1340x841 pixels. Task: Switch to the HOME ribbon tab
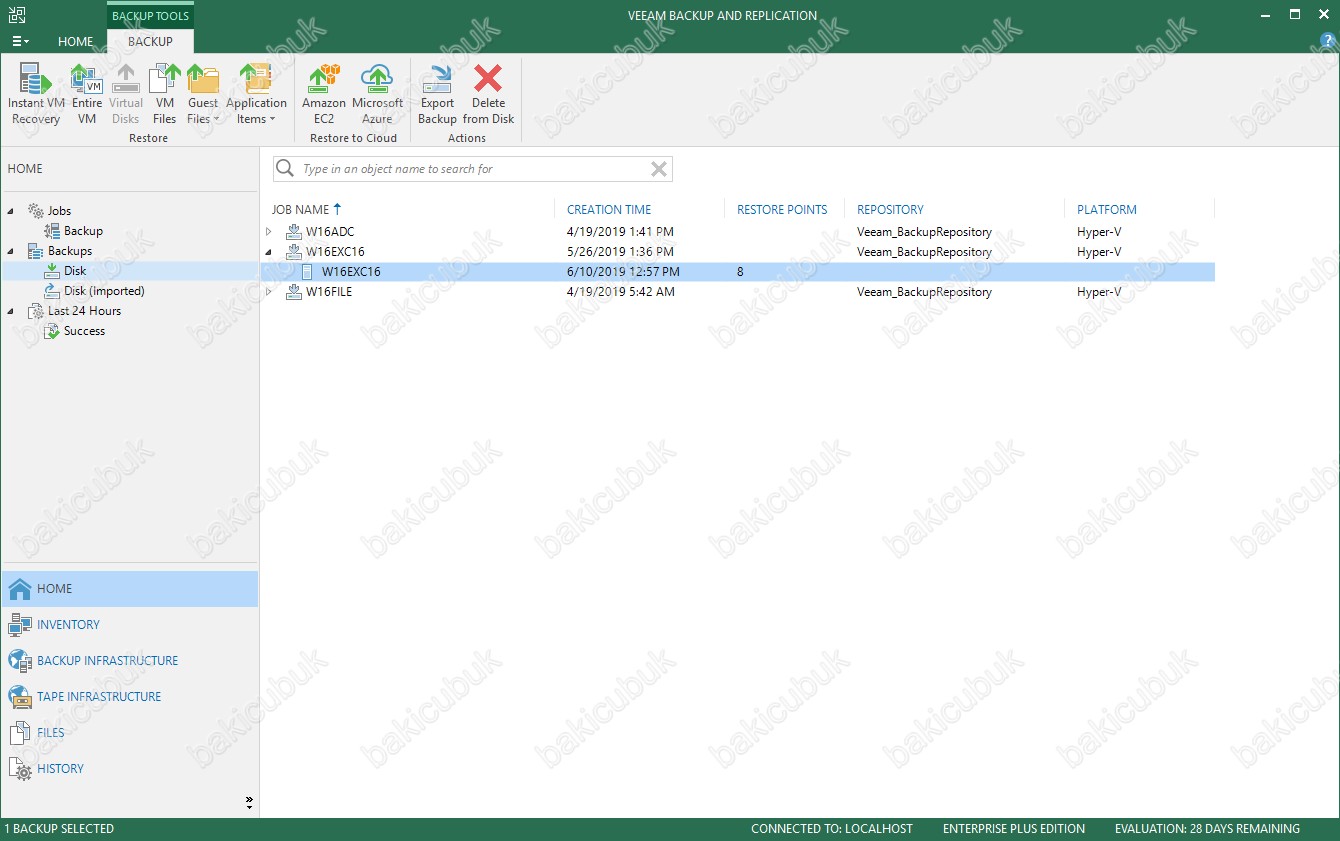pyautogui.click(x=75, y=41)
